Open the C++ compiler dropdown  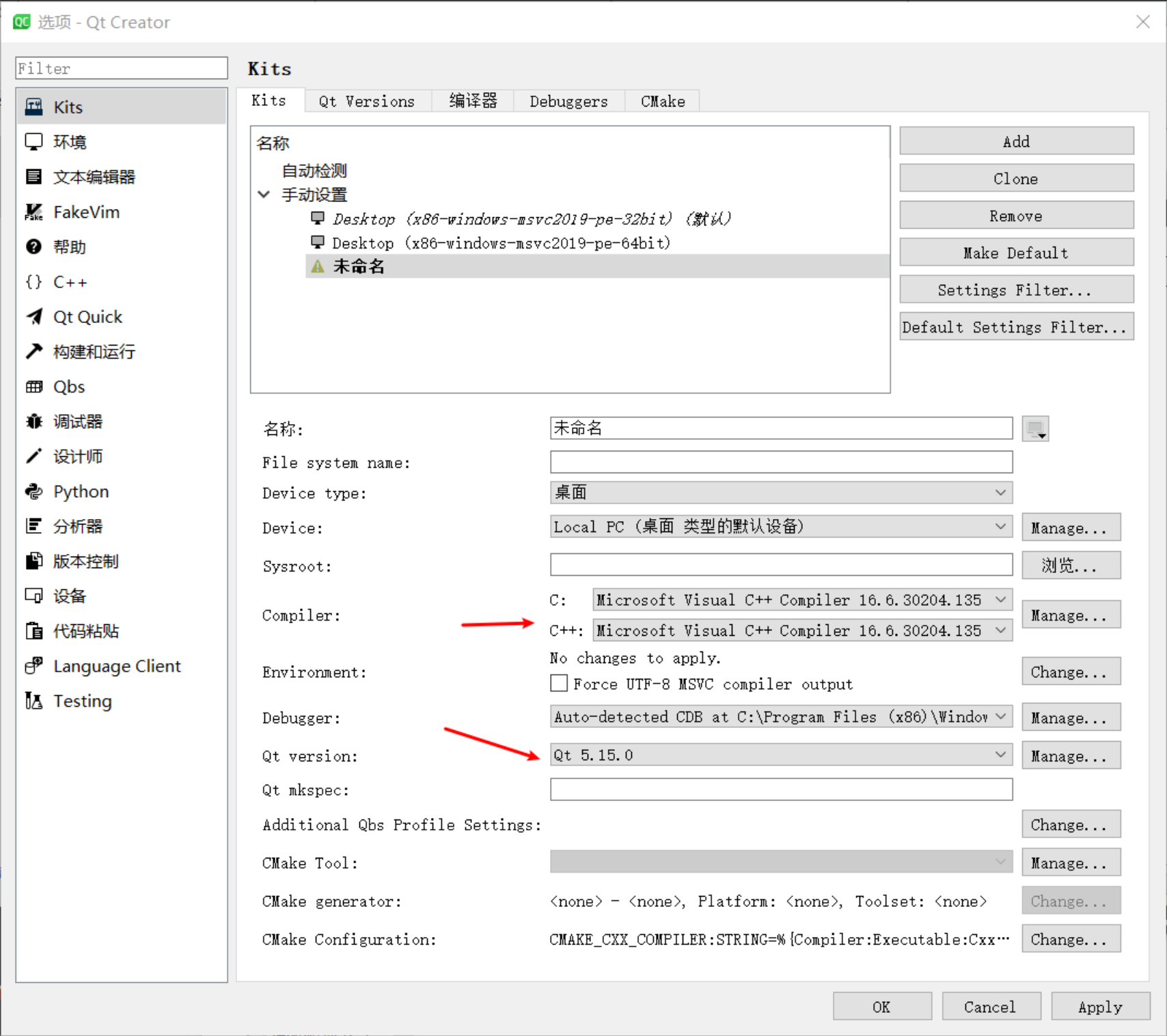[802, 630]
